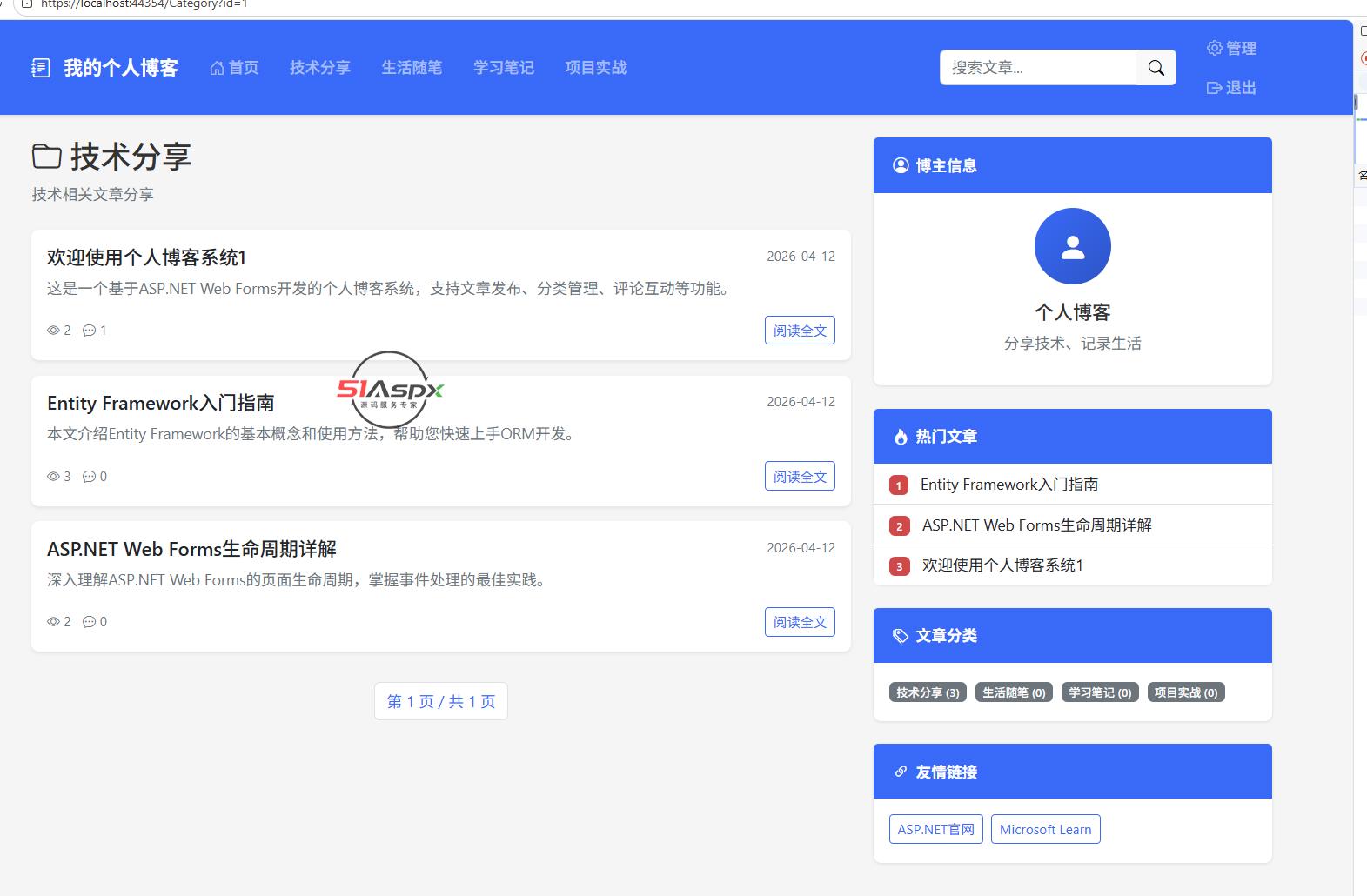The height and width of the screenshot is (896, 1367).
Task: Open 管理 admin link
Action: (x=1232, y=48)
